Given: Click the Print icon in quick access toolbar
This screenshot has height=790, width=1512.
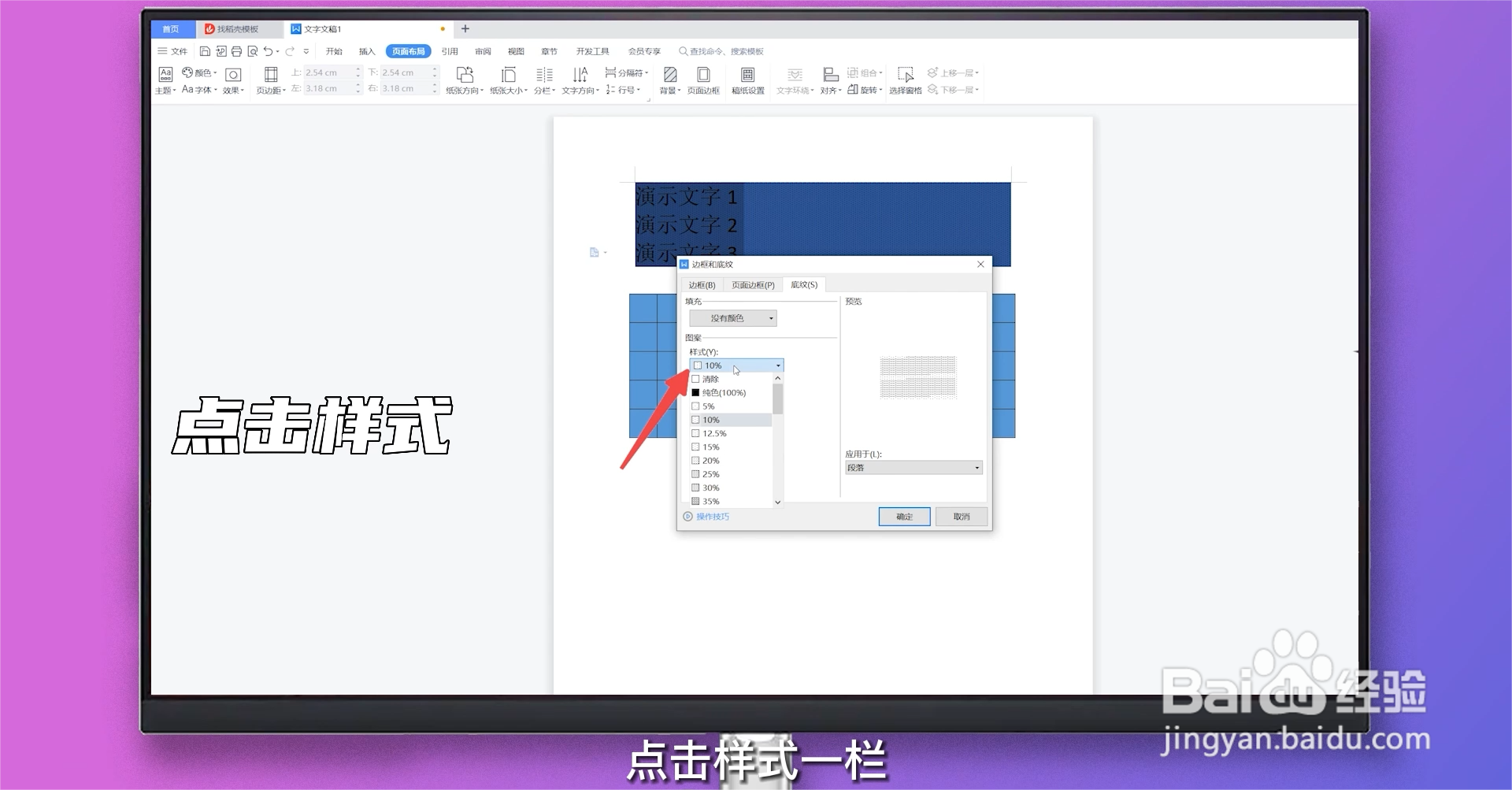Looking at the screenshot, I should click(236, 51).
